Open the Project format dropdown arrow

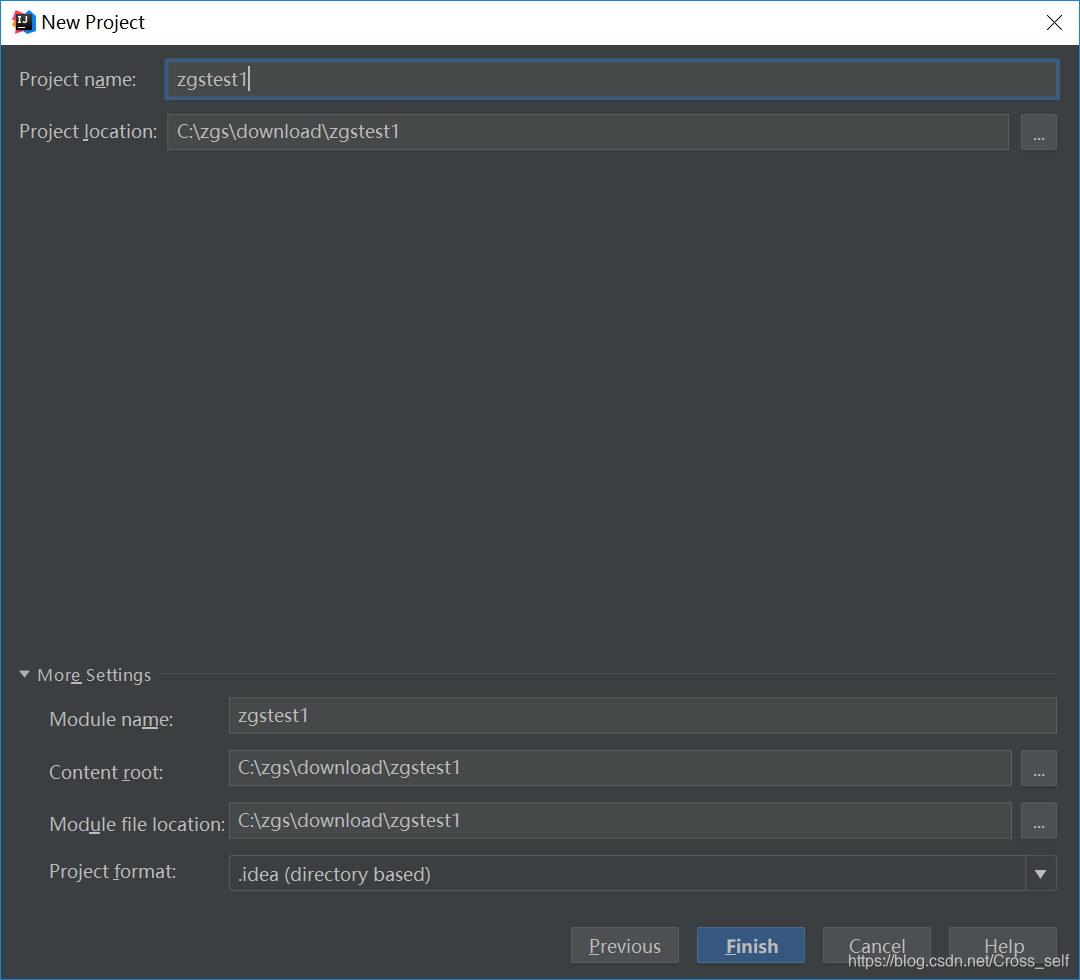[1041, 873]
